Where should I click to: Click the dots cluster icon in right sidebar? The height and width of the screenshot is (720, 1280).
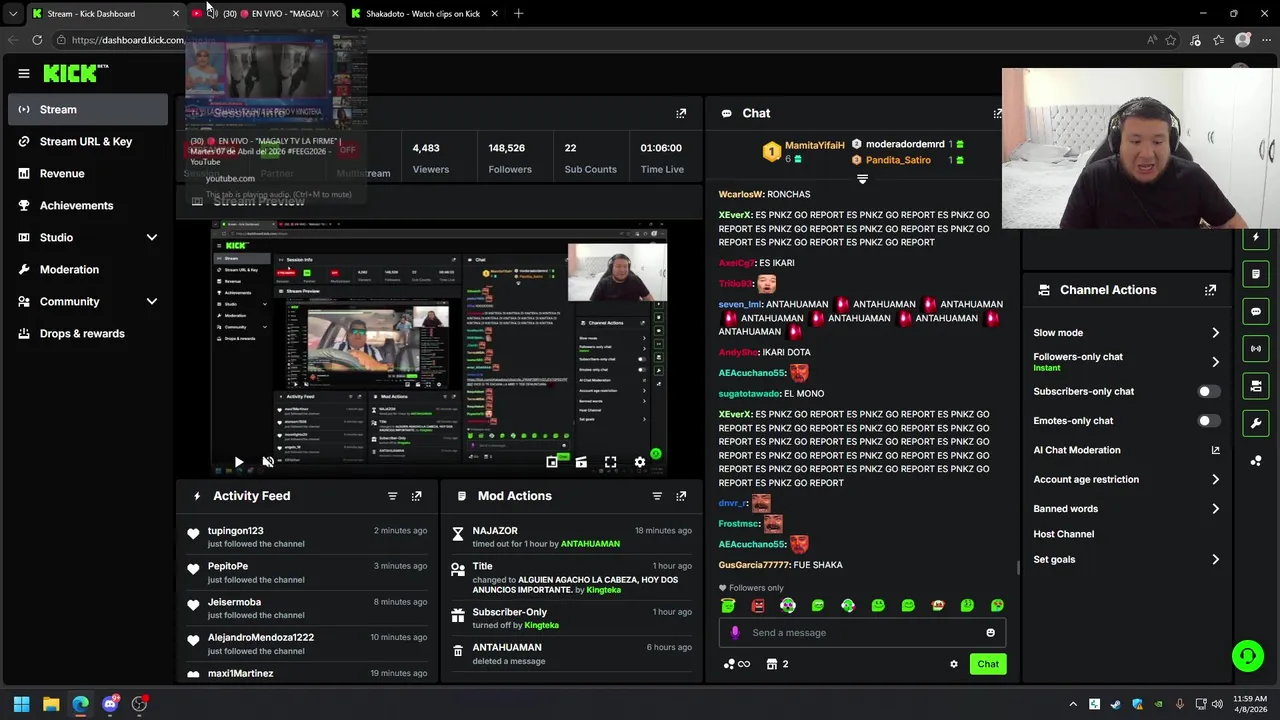[1256, 461]
